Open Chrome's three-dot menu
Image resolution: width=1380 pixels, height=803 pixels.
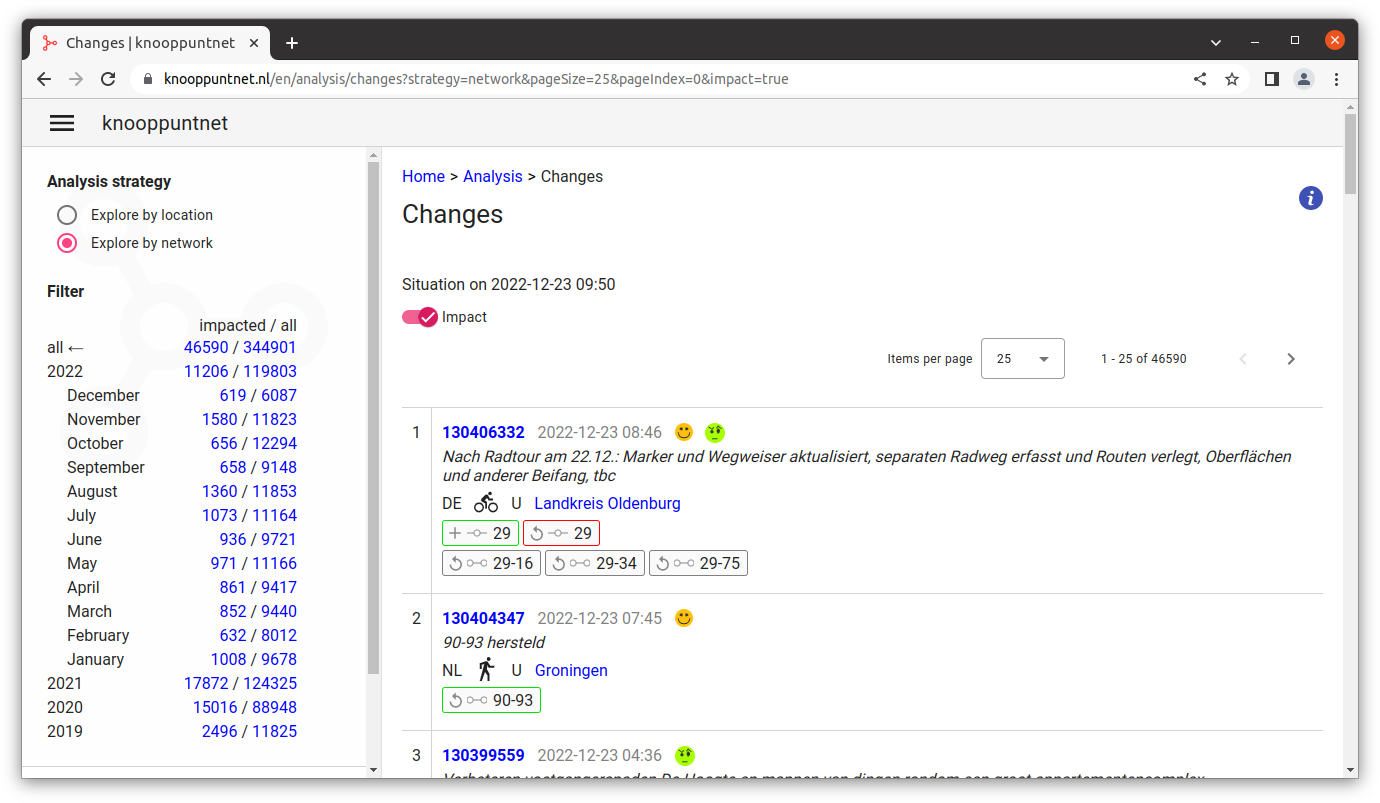click(x=1337, y=79)
